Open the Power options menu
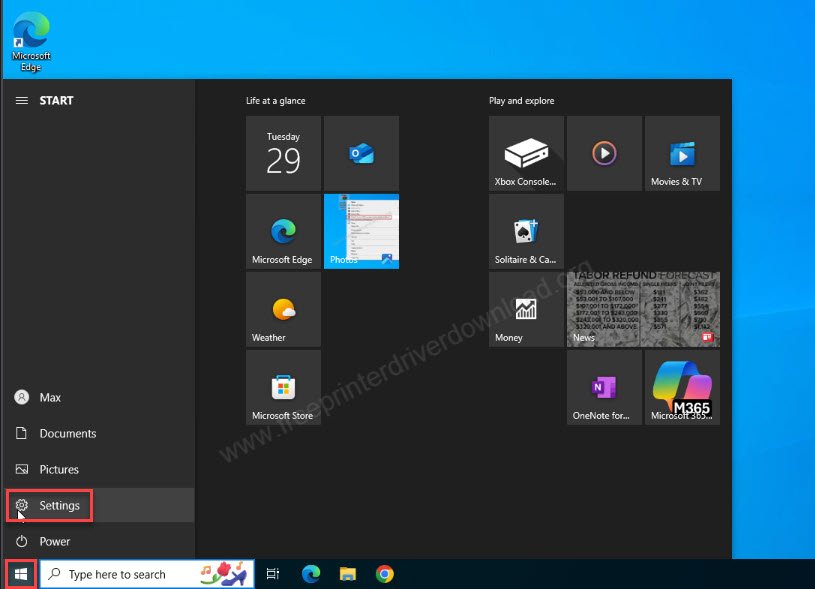 click(99, 541)
